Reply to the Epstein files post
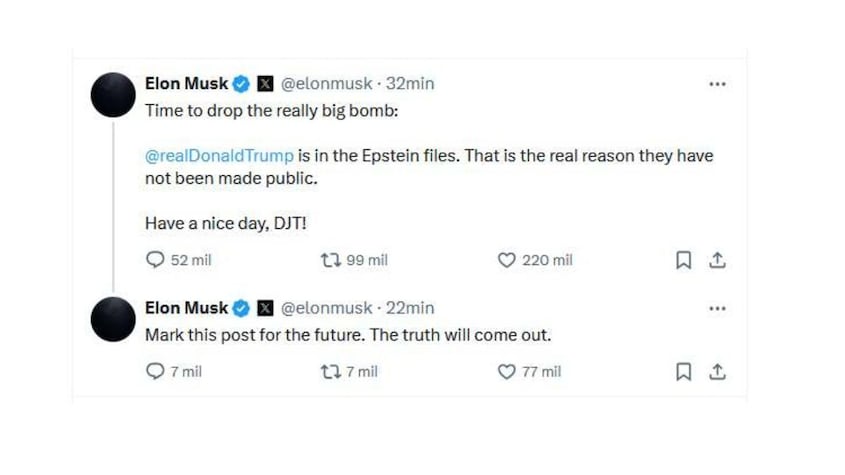845x475 pixels. coord(156,260)
